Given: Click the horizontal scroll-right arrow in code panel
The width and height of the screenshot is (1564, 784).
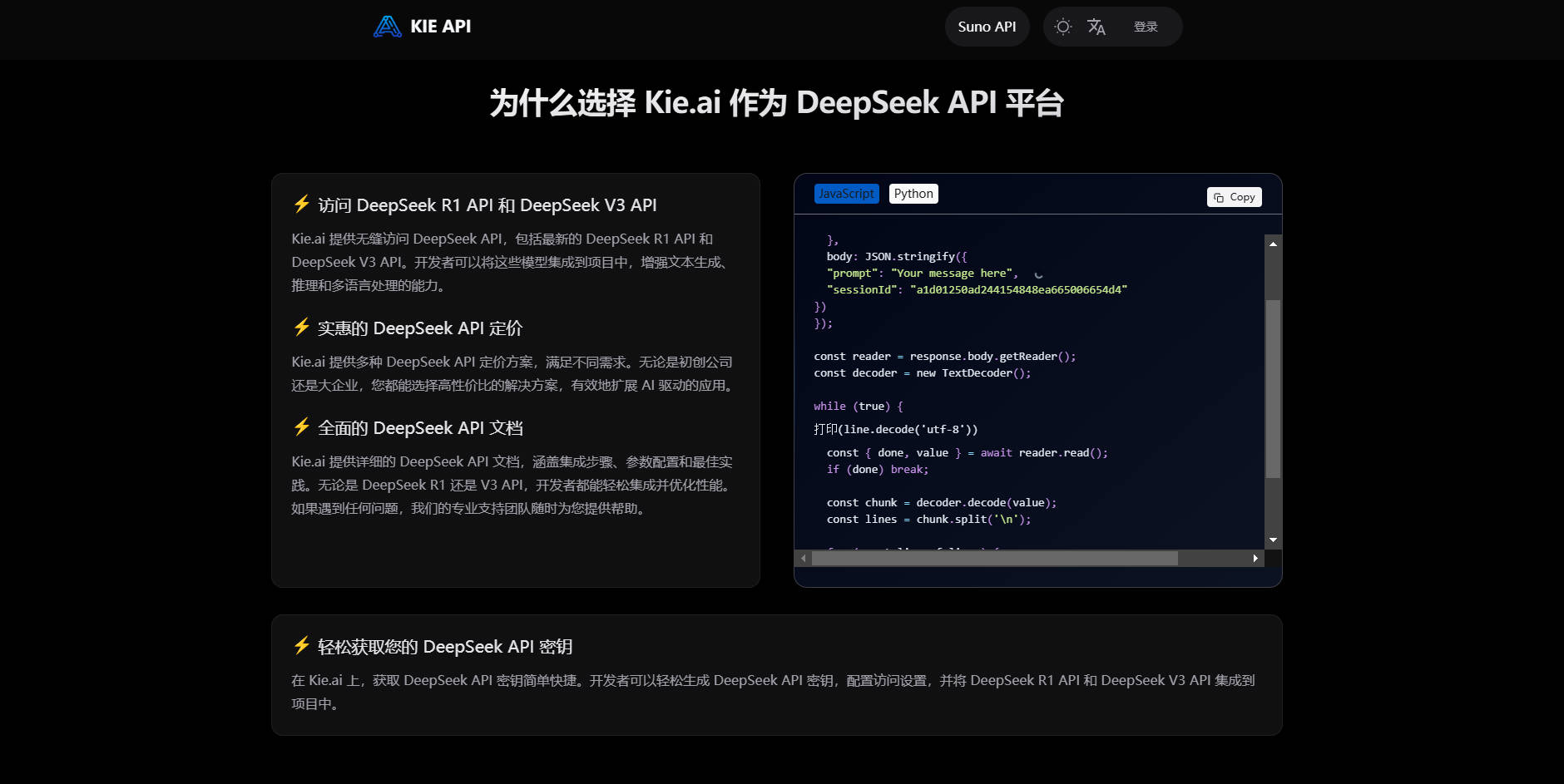Looking at the screenshot, I should pyautogui.click(x=1255, y=559).
